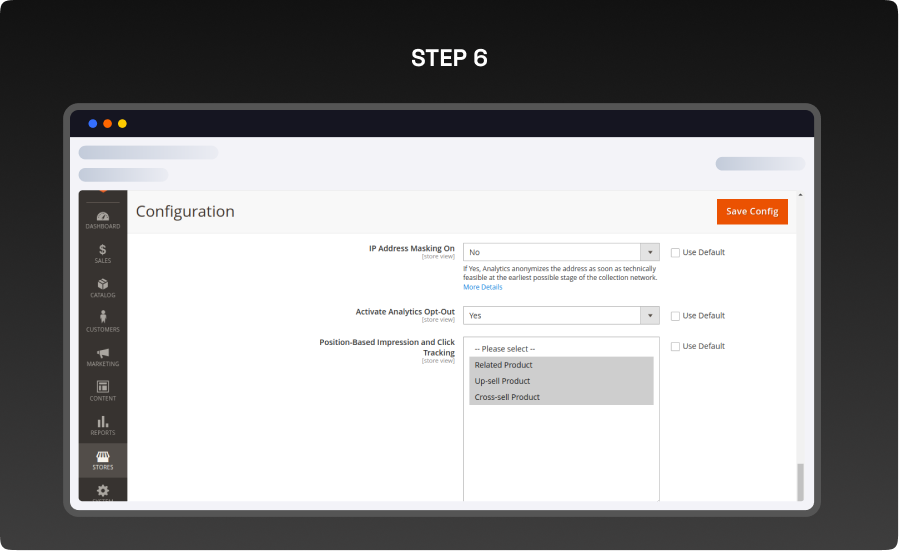
Task: Select the Stores storefront icon
Action: coord(102,458)
